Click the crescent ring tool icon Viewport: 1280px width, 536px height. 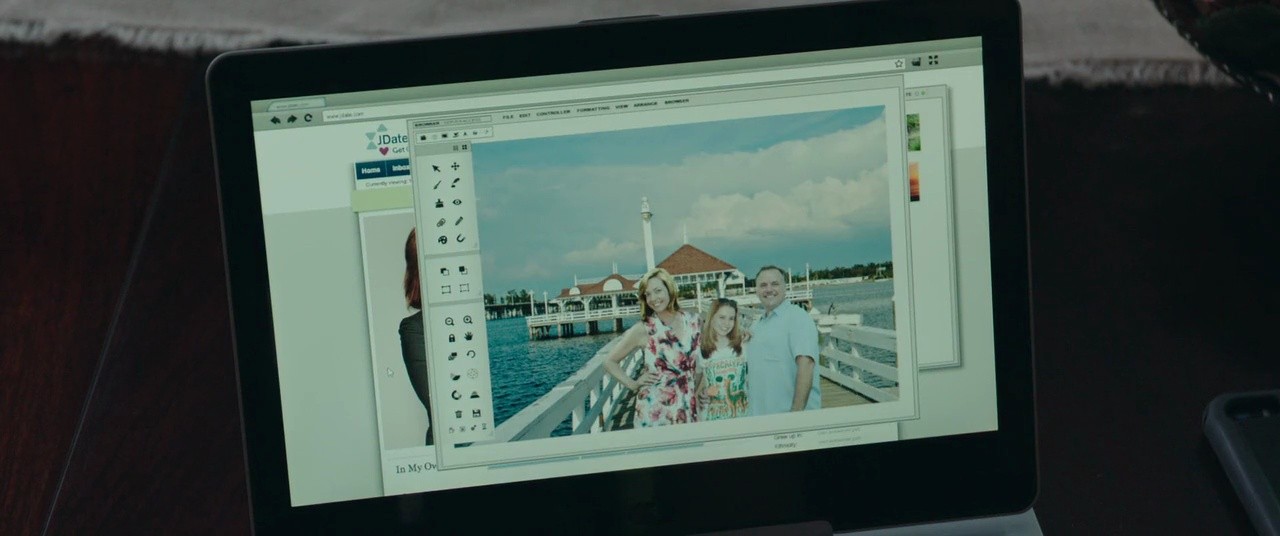click(456, 395)
